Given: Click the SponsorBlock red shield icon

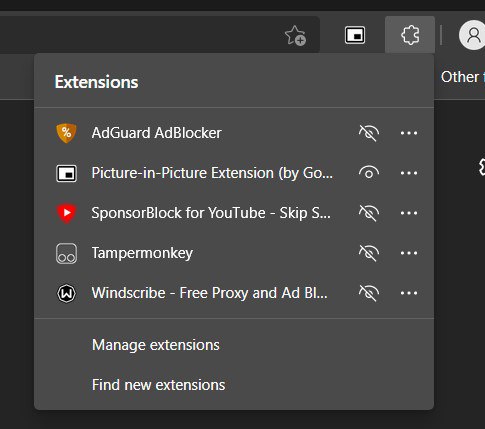Looking at the screenshot, I should 66,213.
